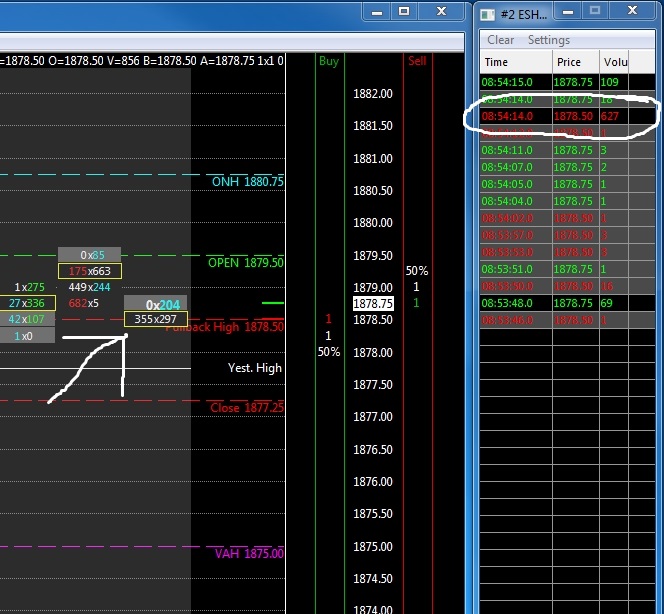664x614 pixels.
Task: Click the 0x85 footprint cell
Action: (90, 255)
